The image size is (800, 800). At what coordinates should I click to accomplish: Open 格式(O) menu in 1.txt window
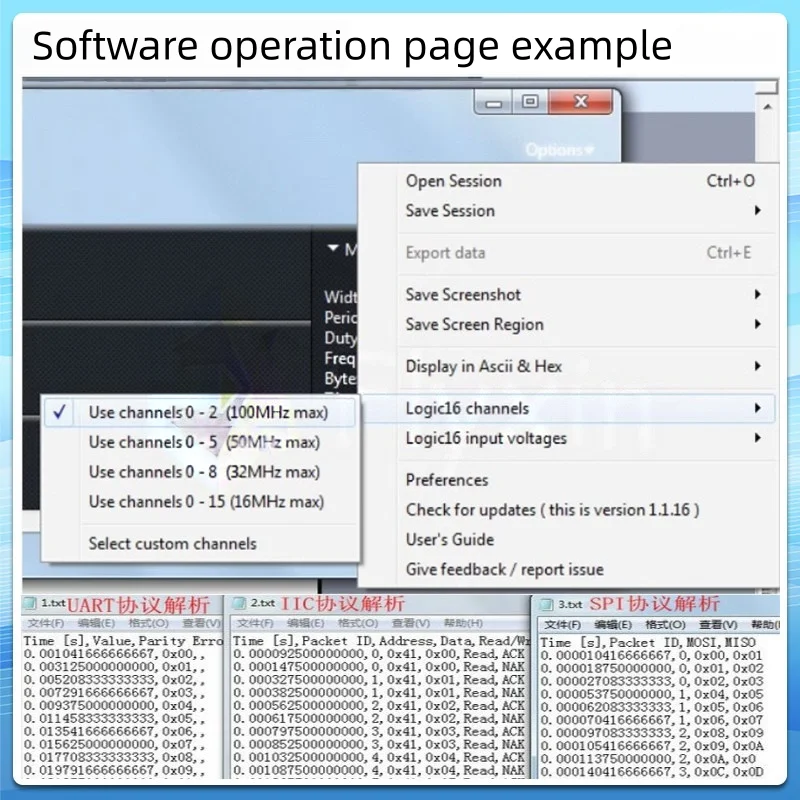pos(149,623)
